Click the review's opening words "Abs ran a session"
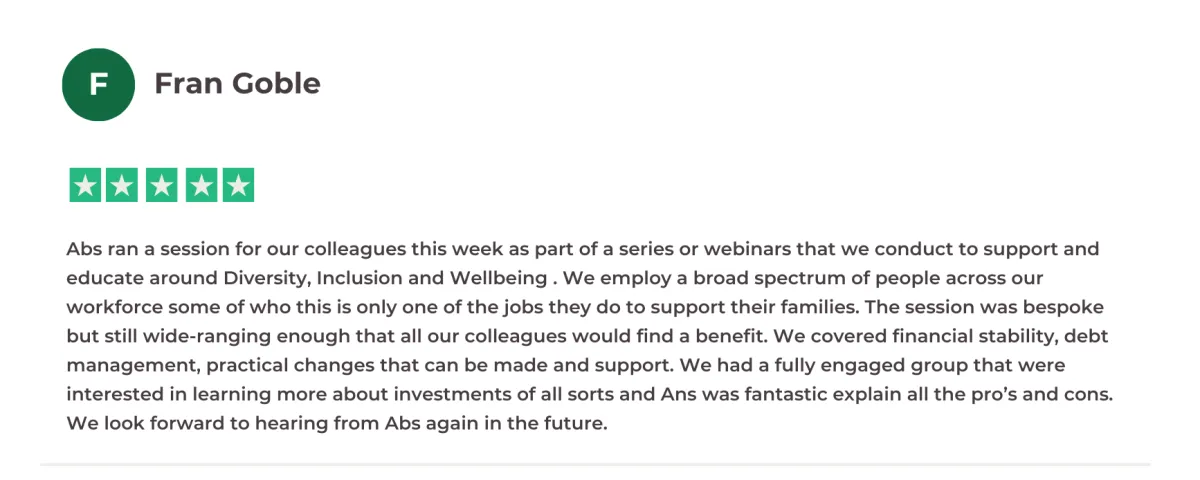The height and width of the screenshot is (480, 1200). pyautogui.click(x=131, y=248)
